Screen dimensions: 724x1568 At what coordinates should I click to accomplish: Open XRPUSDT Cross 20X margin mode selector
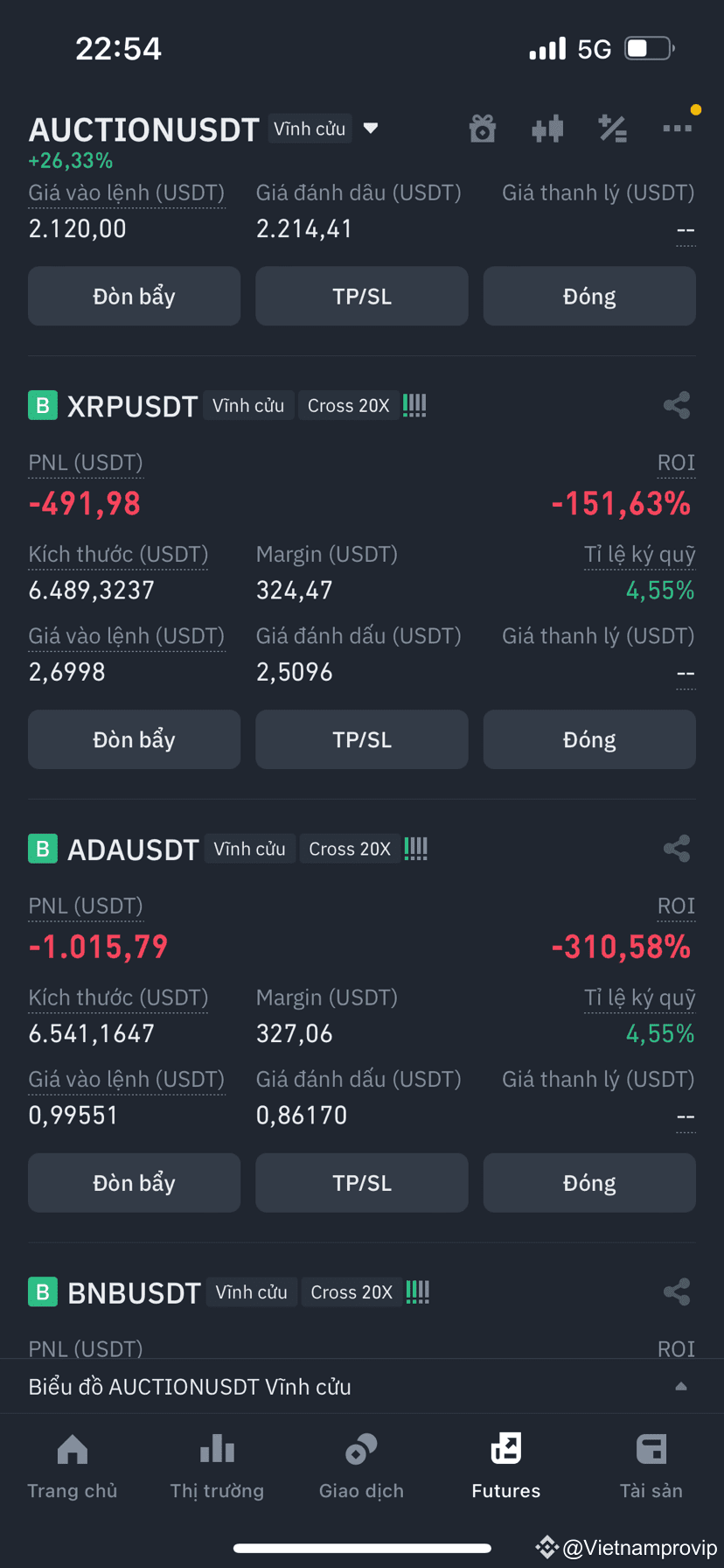point(349,406)
